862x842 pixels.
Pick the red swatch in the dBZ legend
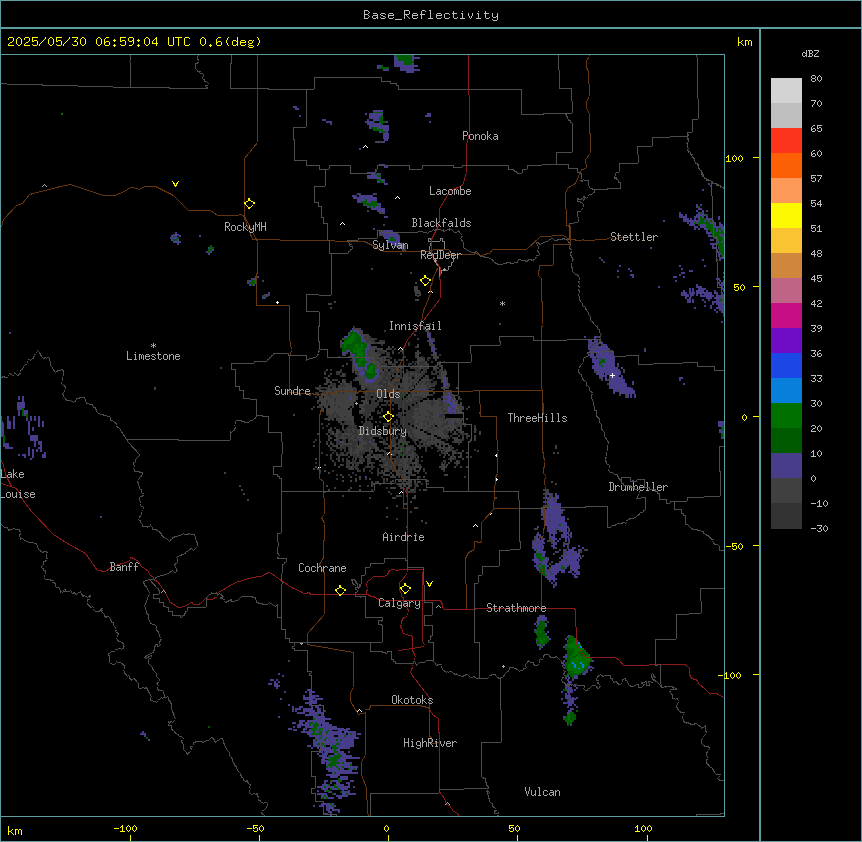786,141
